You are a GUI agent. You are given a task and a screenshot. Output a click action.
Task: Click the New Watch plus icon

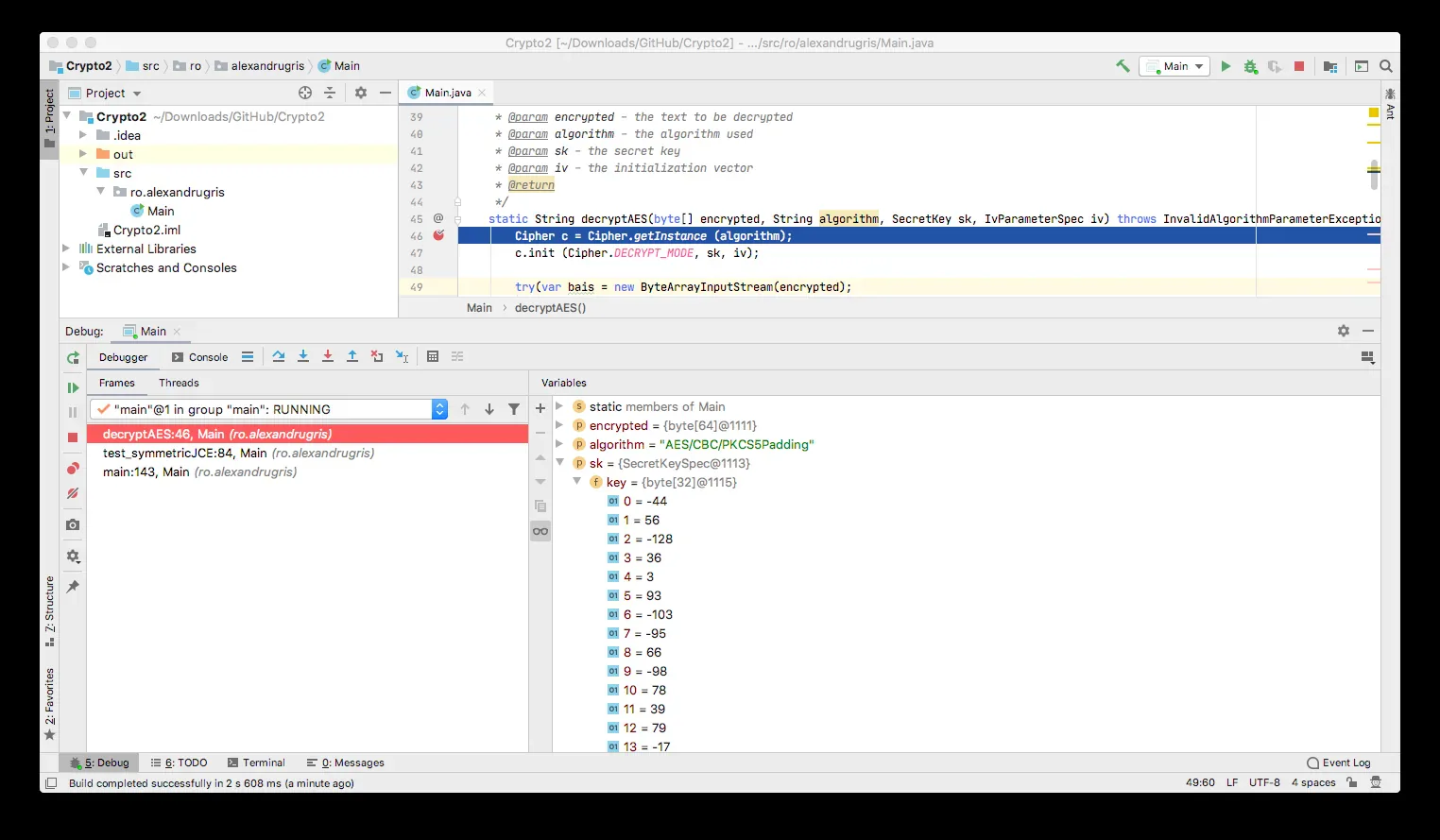(540, 408)
